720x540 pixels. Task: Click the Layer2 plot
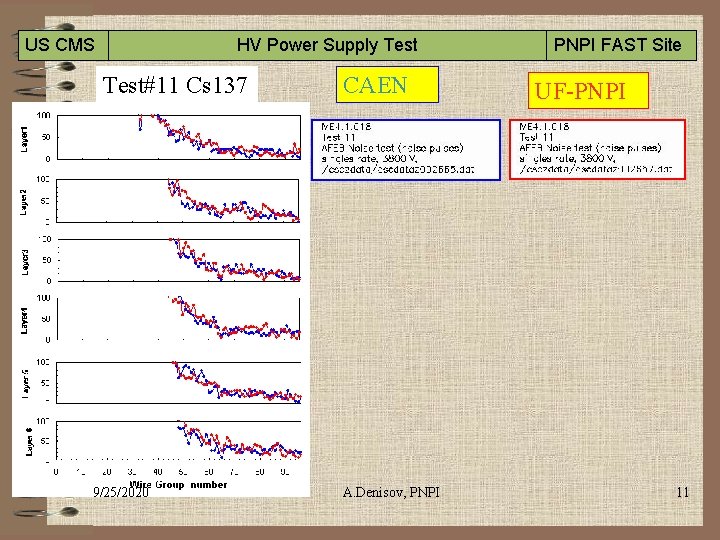178,201
